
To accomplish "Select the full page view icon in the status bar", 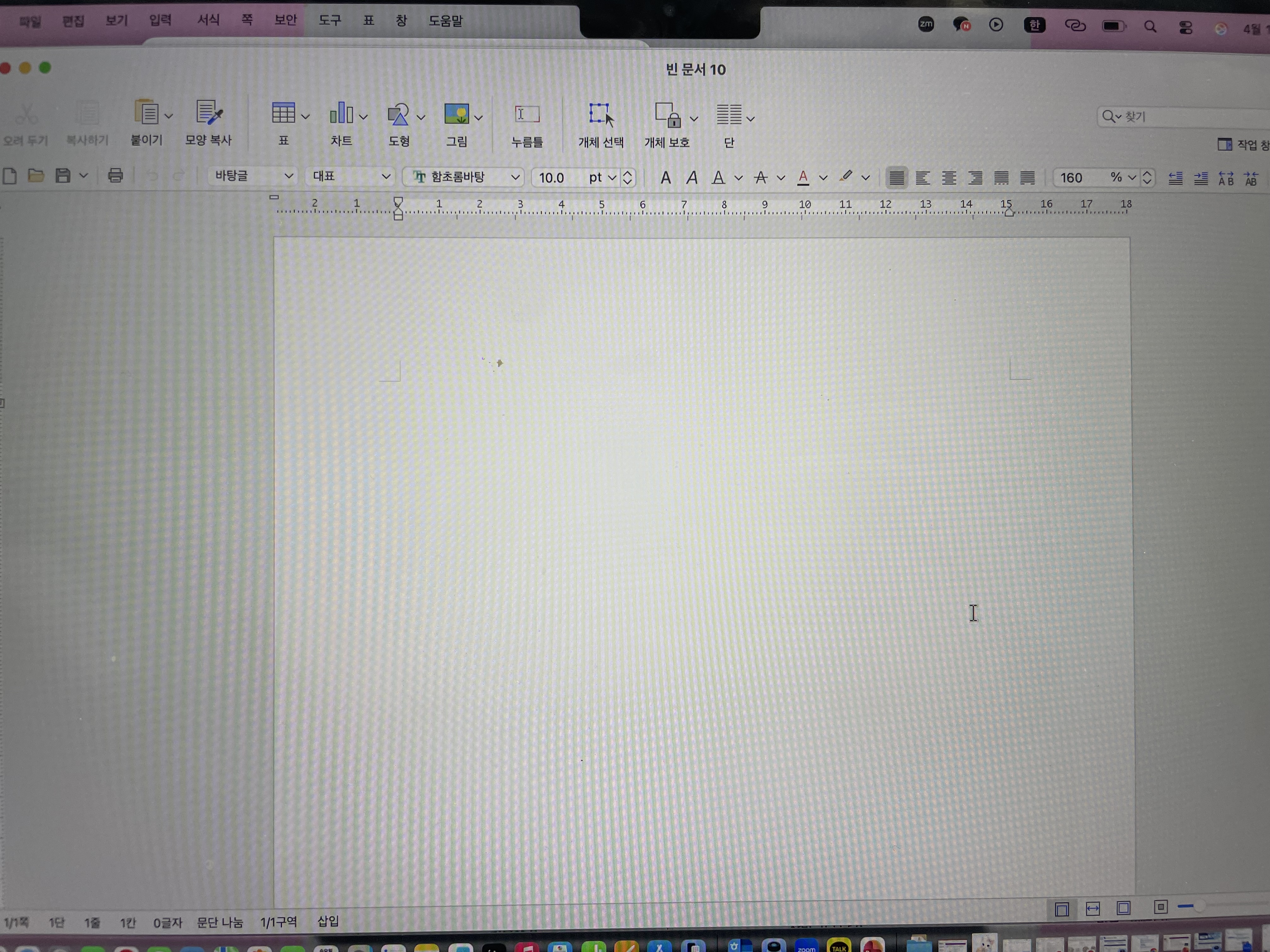I will [x=1124, y=908].
